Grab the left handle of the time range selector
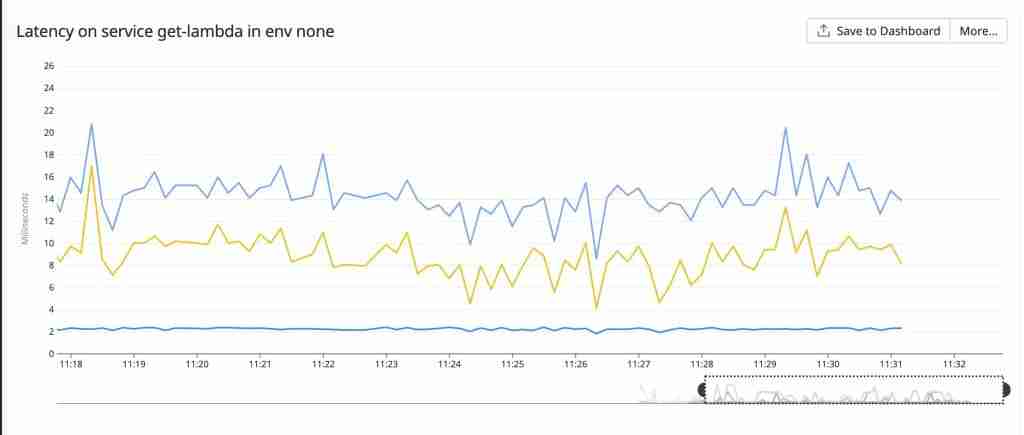The image size is (1024, 435). click(701, 389)
